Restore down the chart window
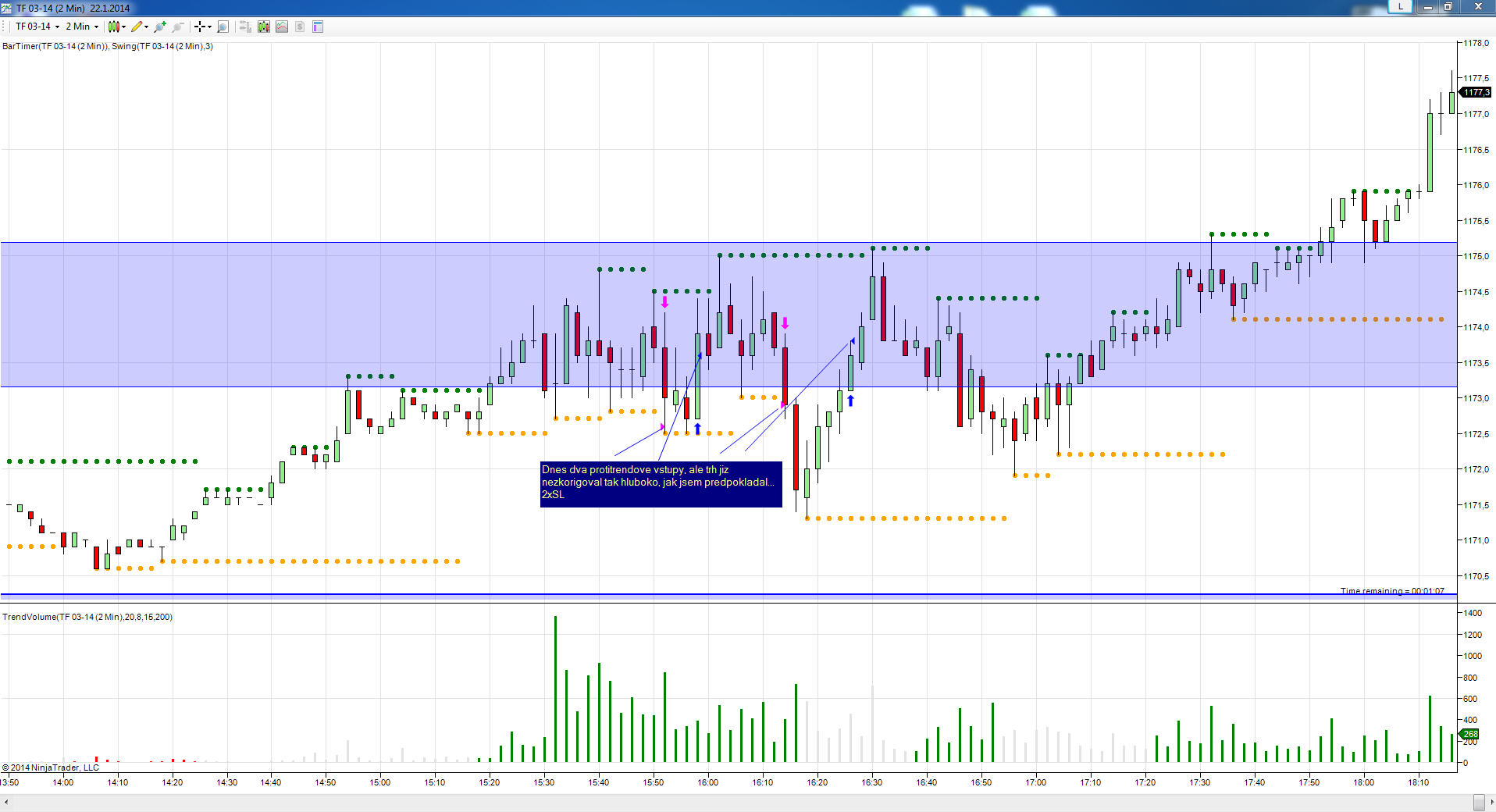 [1448, 7]
